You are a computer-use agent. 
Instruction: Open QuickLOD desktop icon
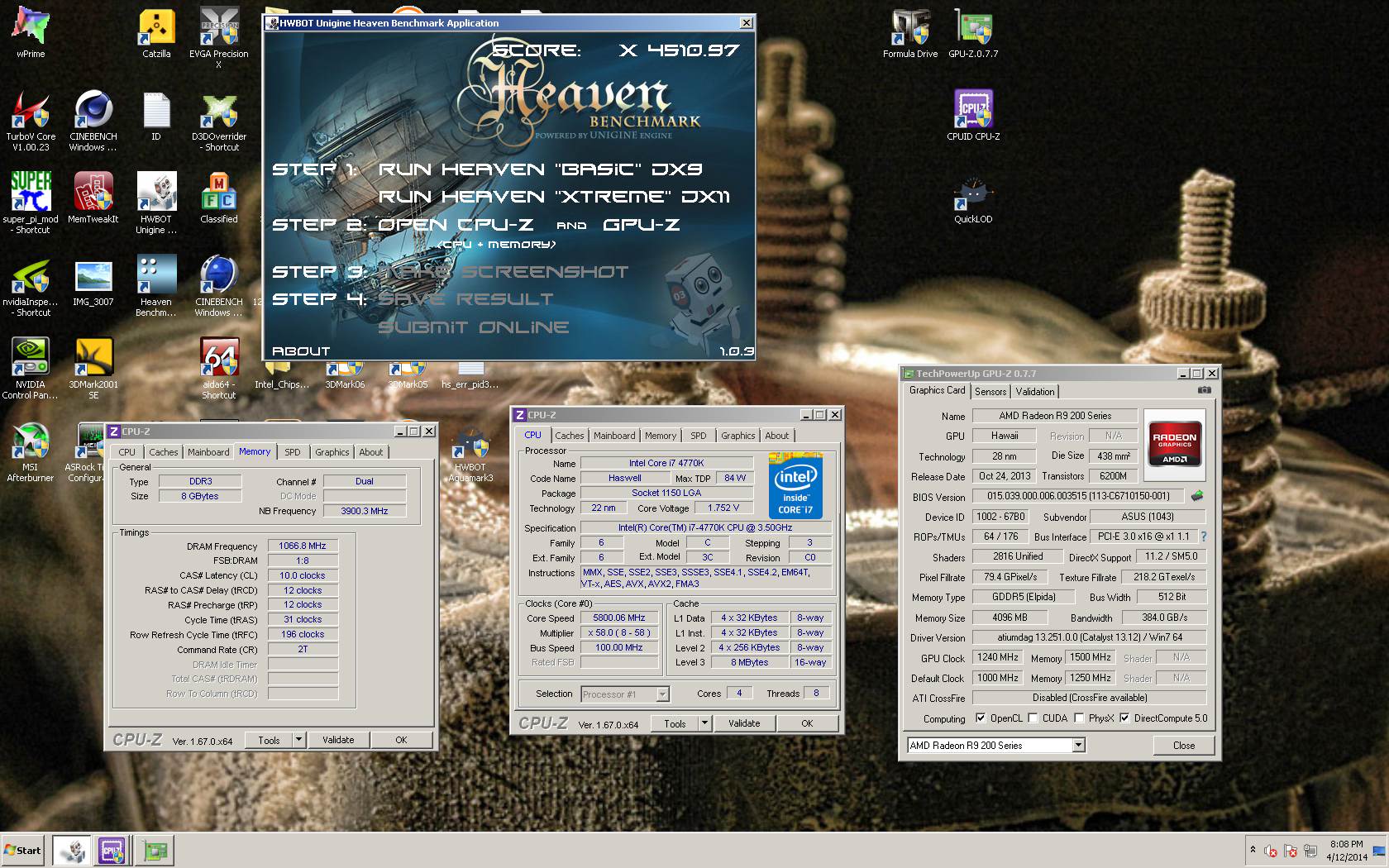973,198
